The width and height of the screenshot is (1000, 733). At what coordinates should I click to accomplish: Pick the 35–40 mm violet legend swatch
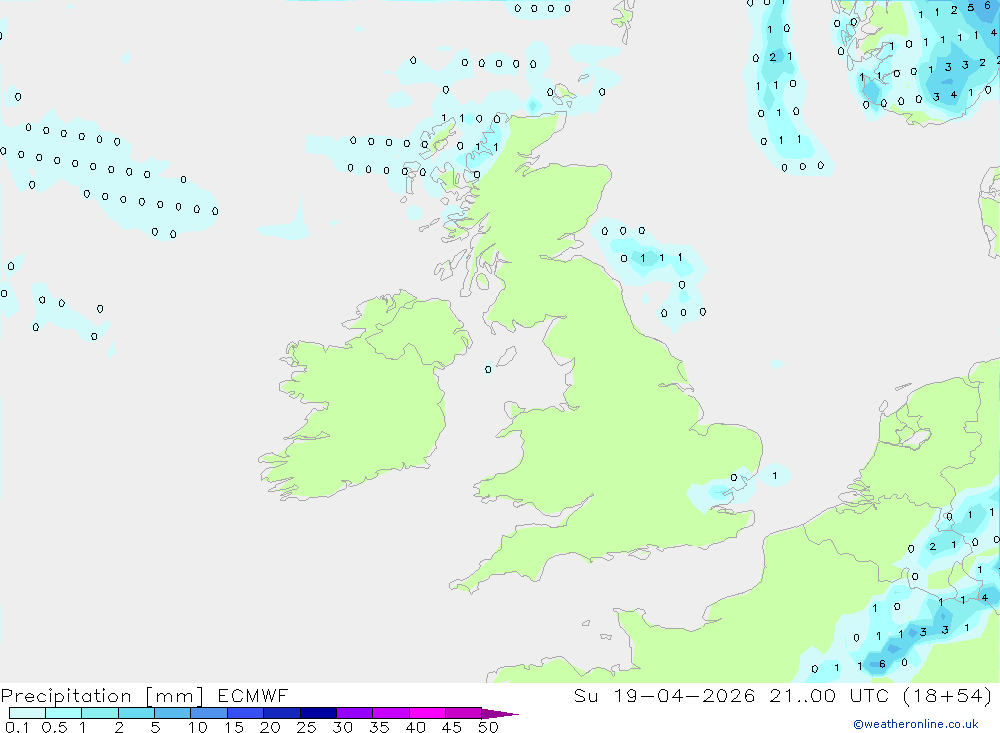(391, 713)
